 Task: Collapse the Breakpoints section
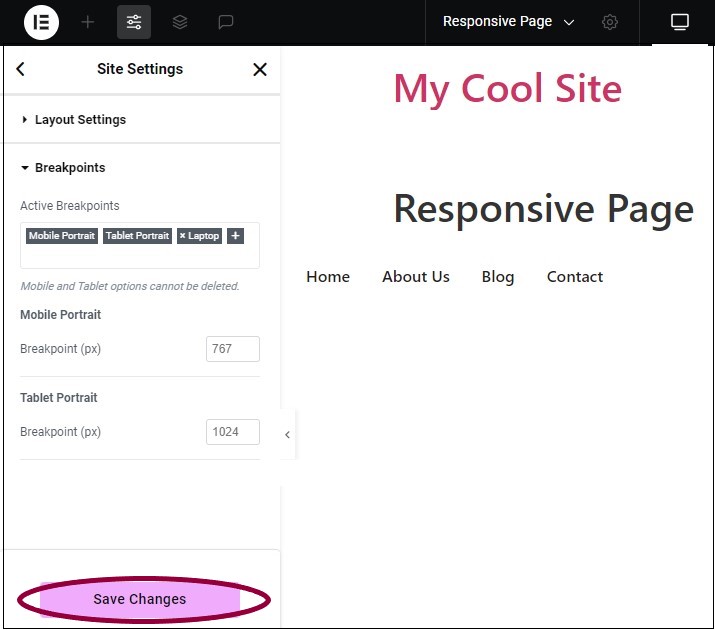pos(69,168)
